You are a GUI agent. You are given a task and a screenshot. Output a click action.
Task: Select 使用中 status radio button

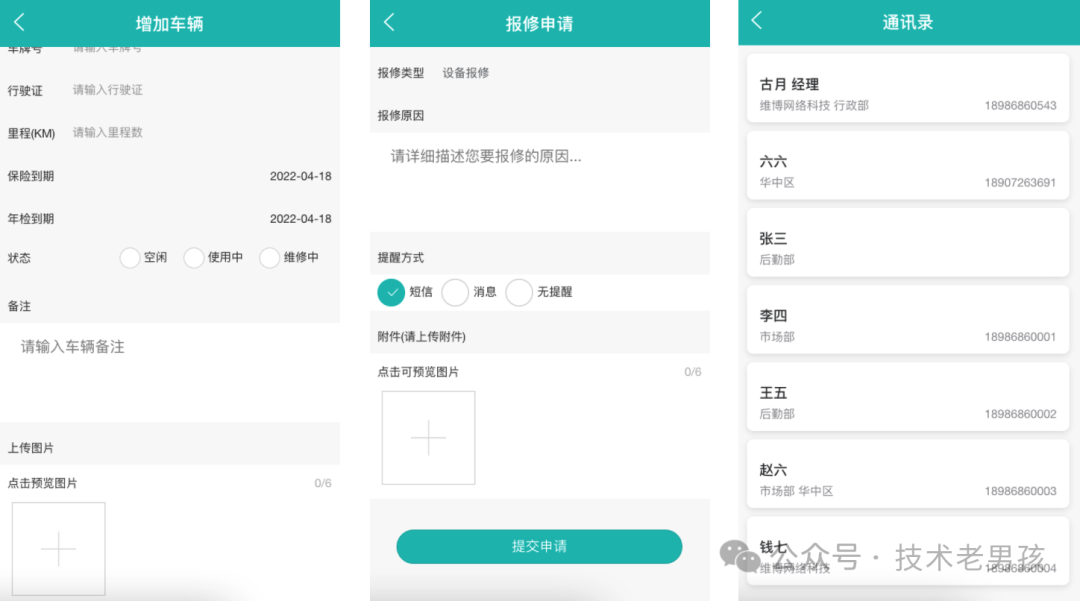click(x=194, y=258)
